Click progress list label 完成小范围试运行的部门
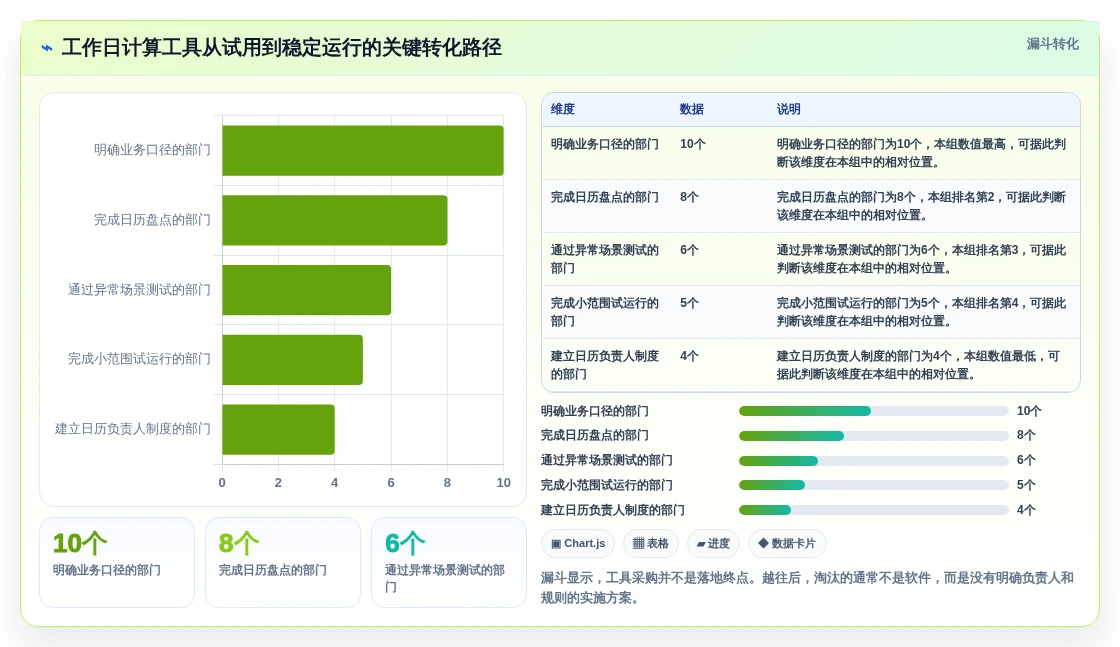Image resolution: width=1120 pixels, height=647 pixels. click(x=606, y=486)
